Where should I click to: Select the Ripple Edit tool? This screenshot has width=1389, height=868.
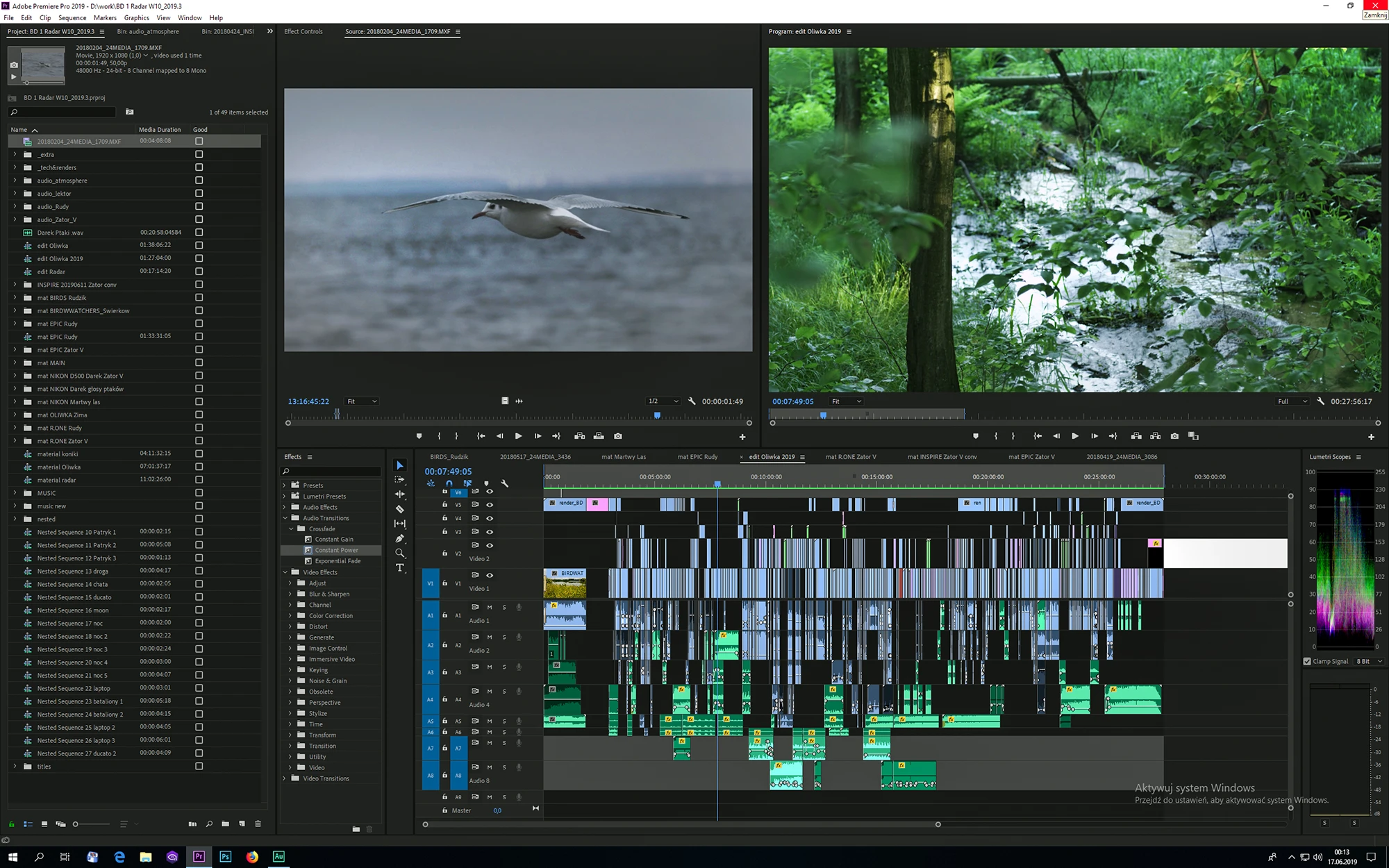(400, 494)
